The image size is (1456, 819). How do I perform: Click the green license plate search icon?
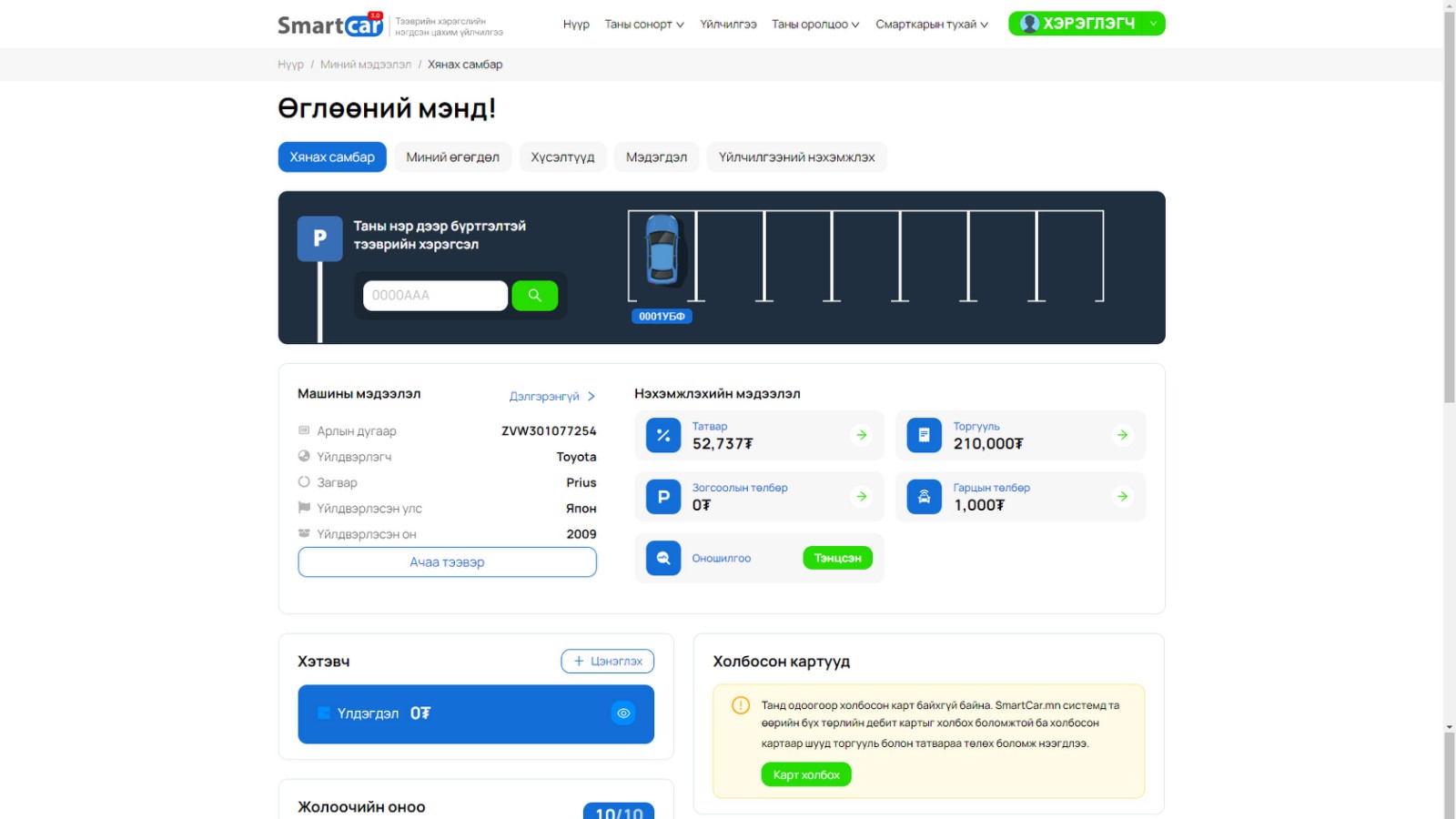(x=534, y=296)
